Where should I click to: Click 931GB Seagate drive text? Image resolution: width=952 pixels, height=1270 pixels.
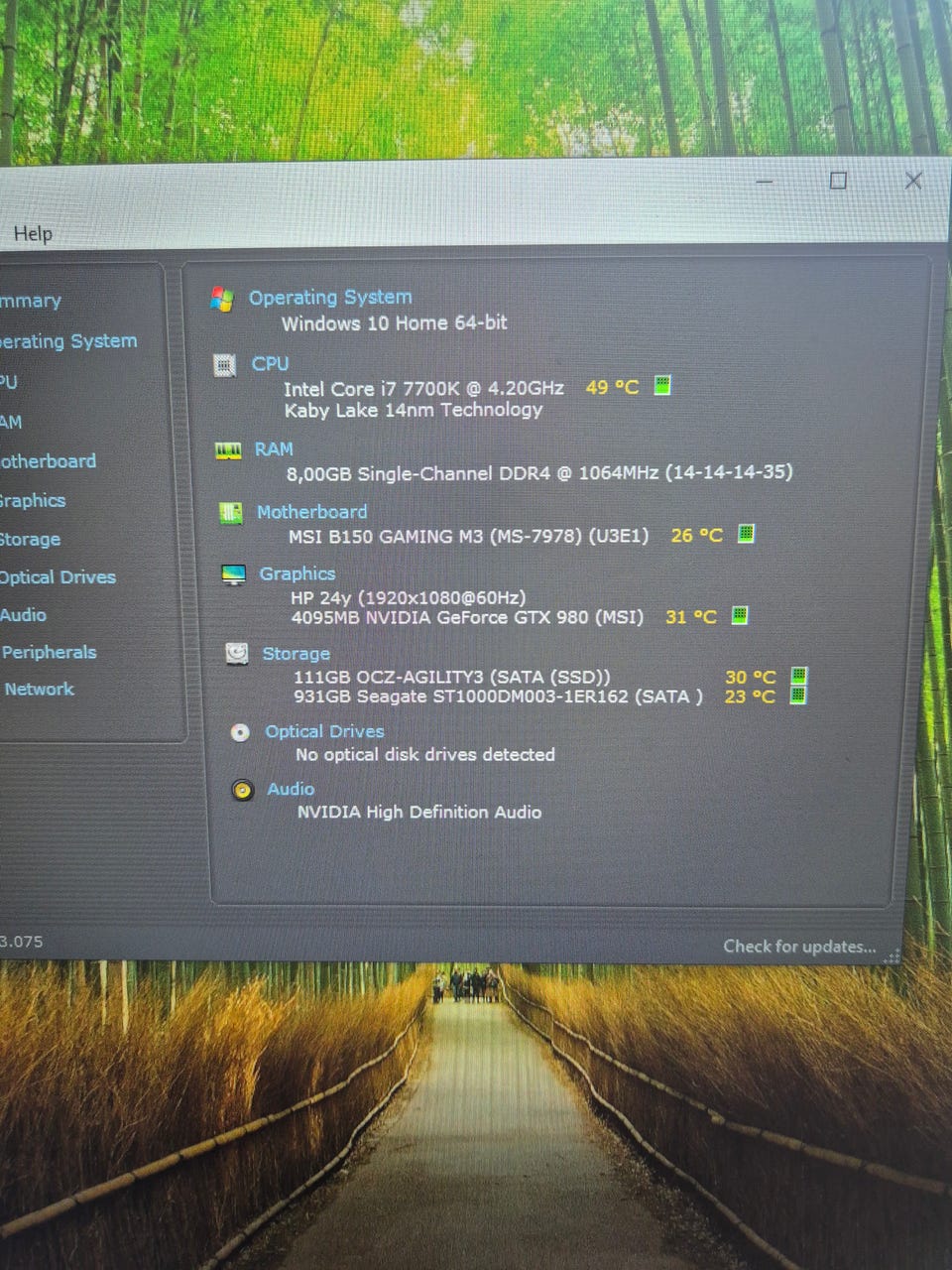point(498,697)
